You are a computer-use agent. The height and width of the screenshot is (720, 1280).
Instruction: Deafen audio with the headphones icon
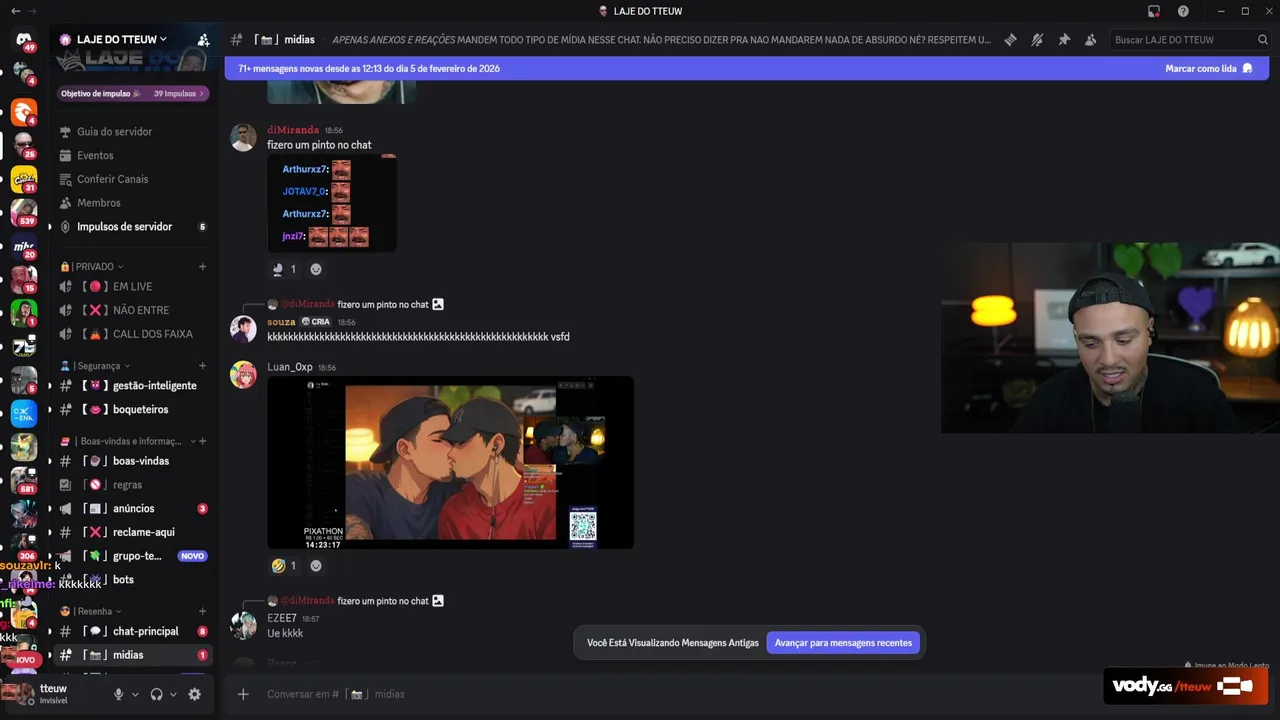pyautogui.click(x=156, y=694)
